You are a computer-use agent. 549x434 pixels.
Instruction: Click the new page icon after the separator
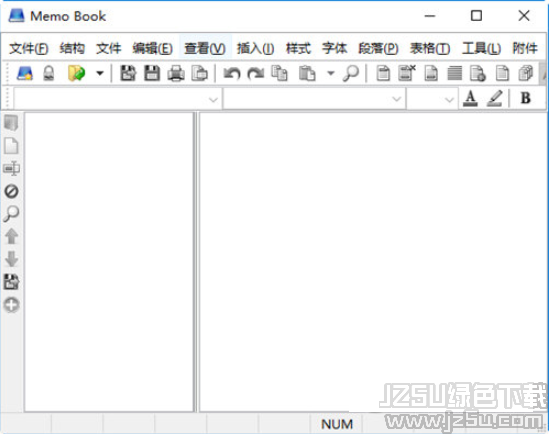click(x=383, y=74)
